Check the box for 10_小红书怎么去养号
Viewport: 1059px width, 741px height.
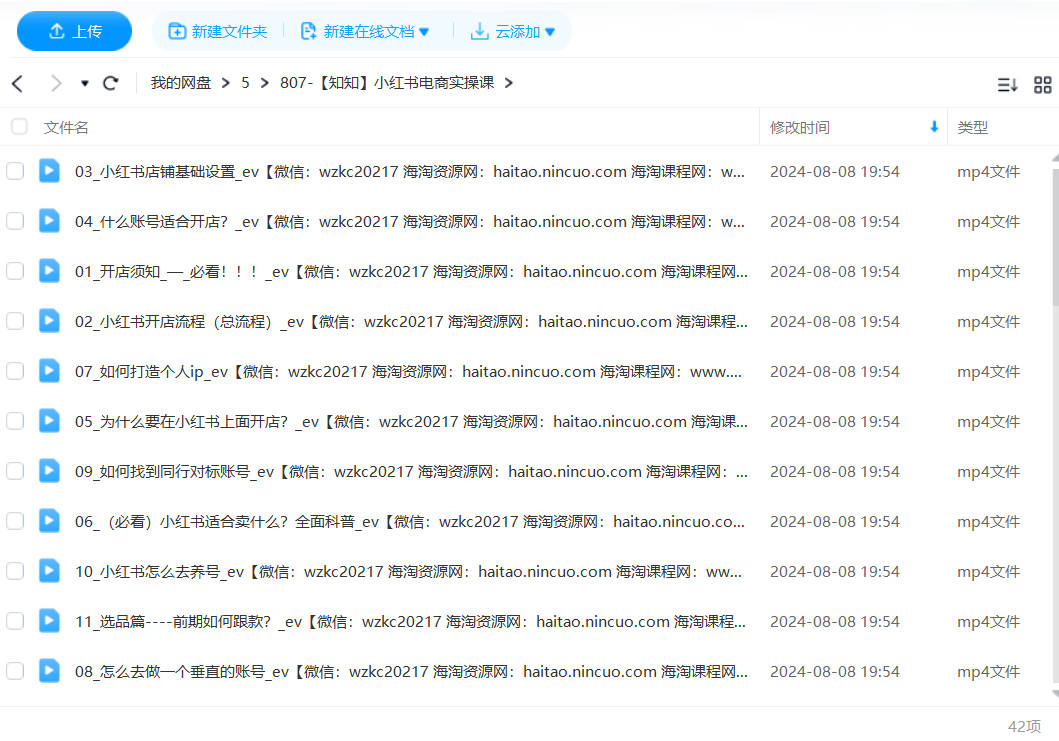[15, 571]
